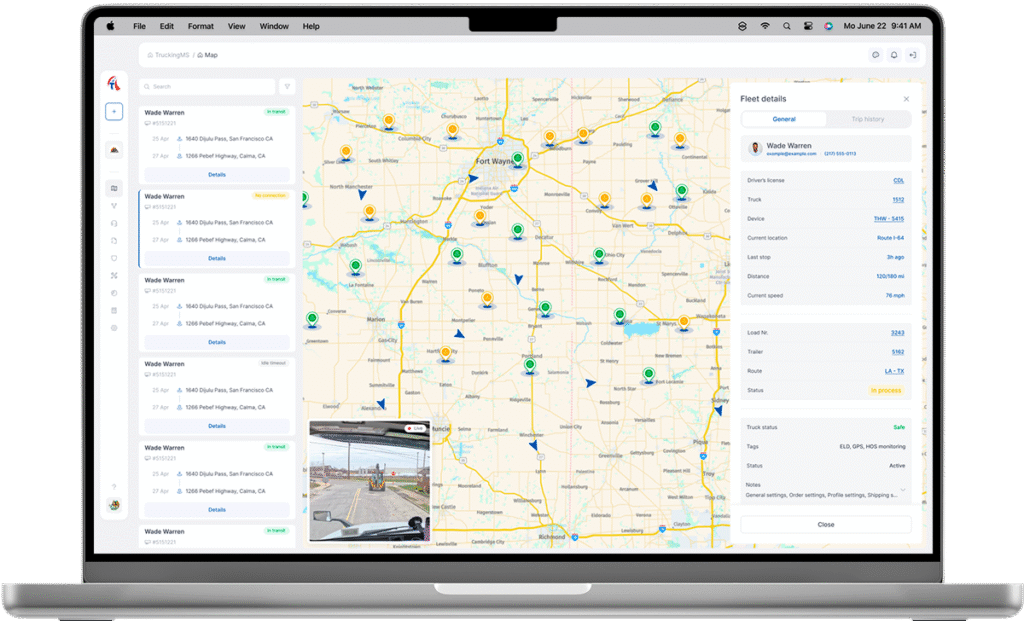Open the settings gear in sidebar

click(114, 328)
